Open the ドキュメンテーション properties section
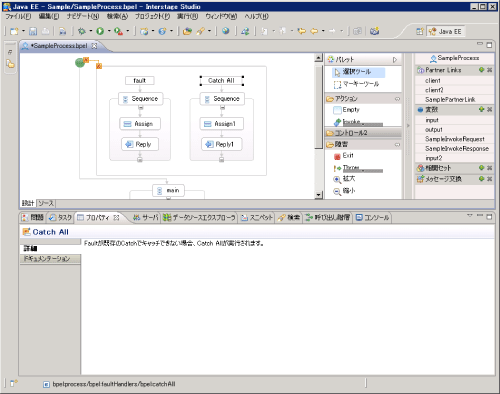Screen dimensions: 500x394 (x=50, y=259)
